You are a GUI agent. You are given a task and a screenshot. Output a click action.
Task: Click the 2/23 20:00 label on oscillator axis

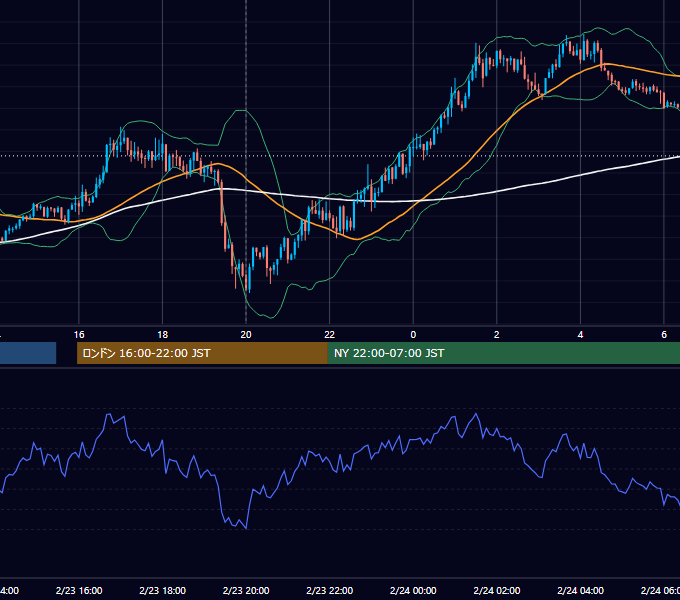pyautogui.click(x=246, y=590)
